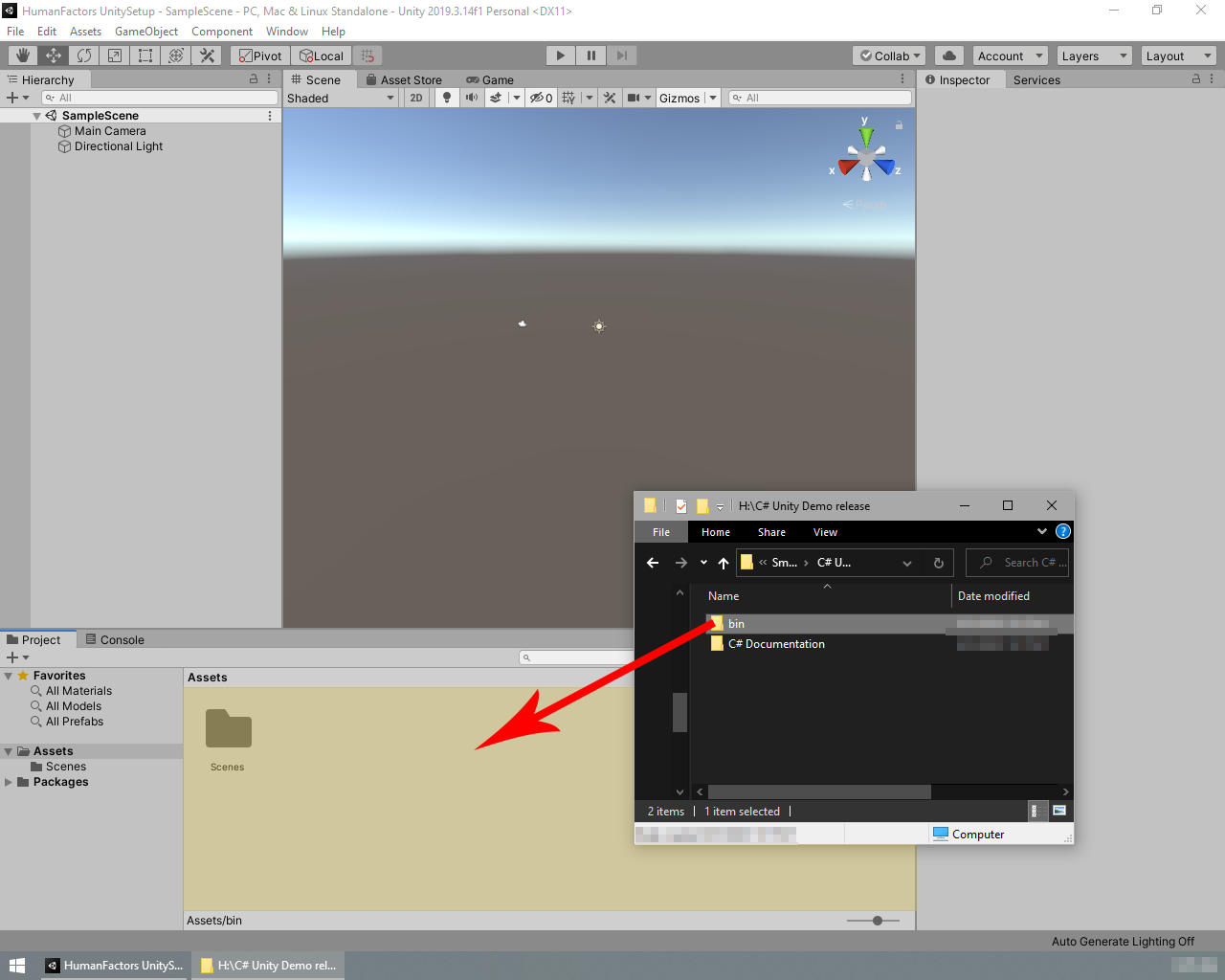Open Hierarchy create plus dropdown
1225x980 pixels.
click(18, 98)
